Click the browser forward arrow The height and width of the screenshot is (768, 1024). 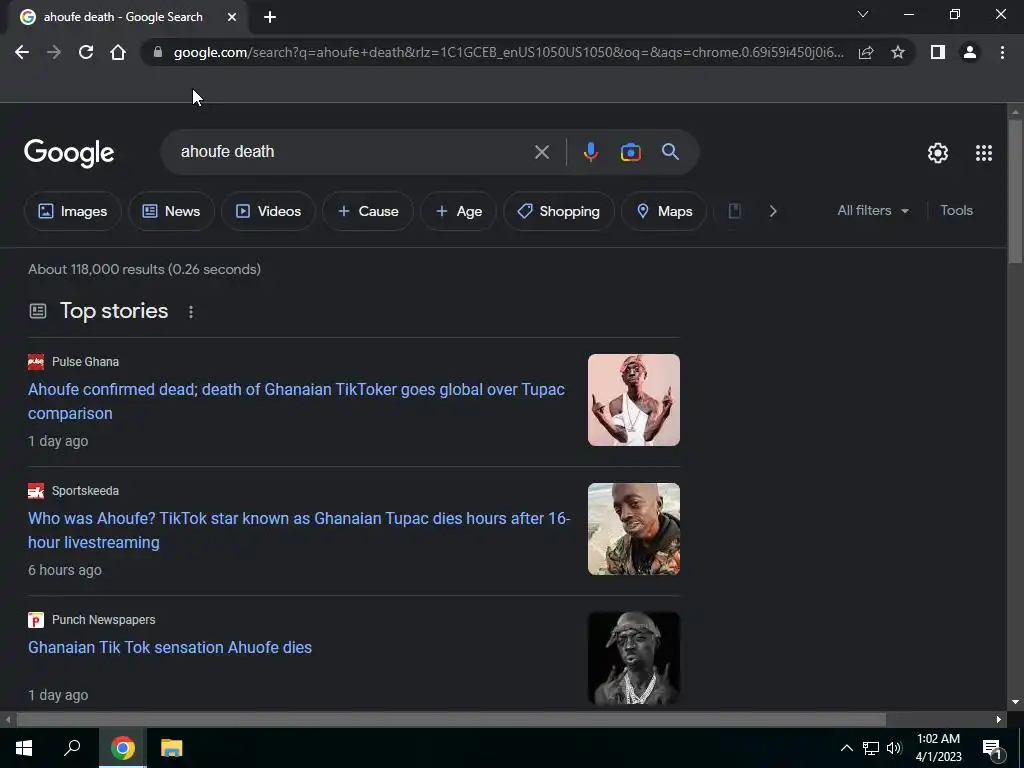point(54,52)
